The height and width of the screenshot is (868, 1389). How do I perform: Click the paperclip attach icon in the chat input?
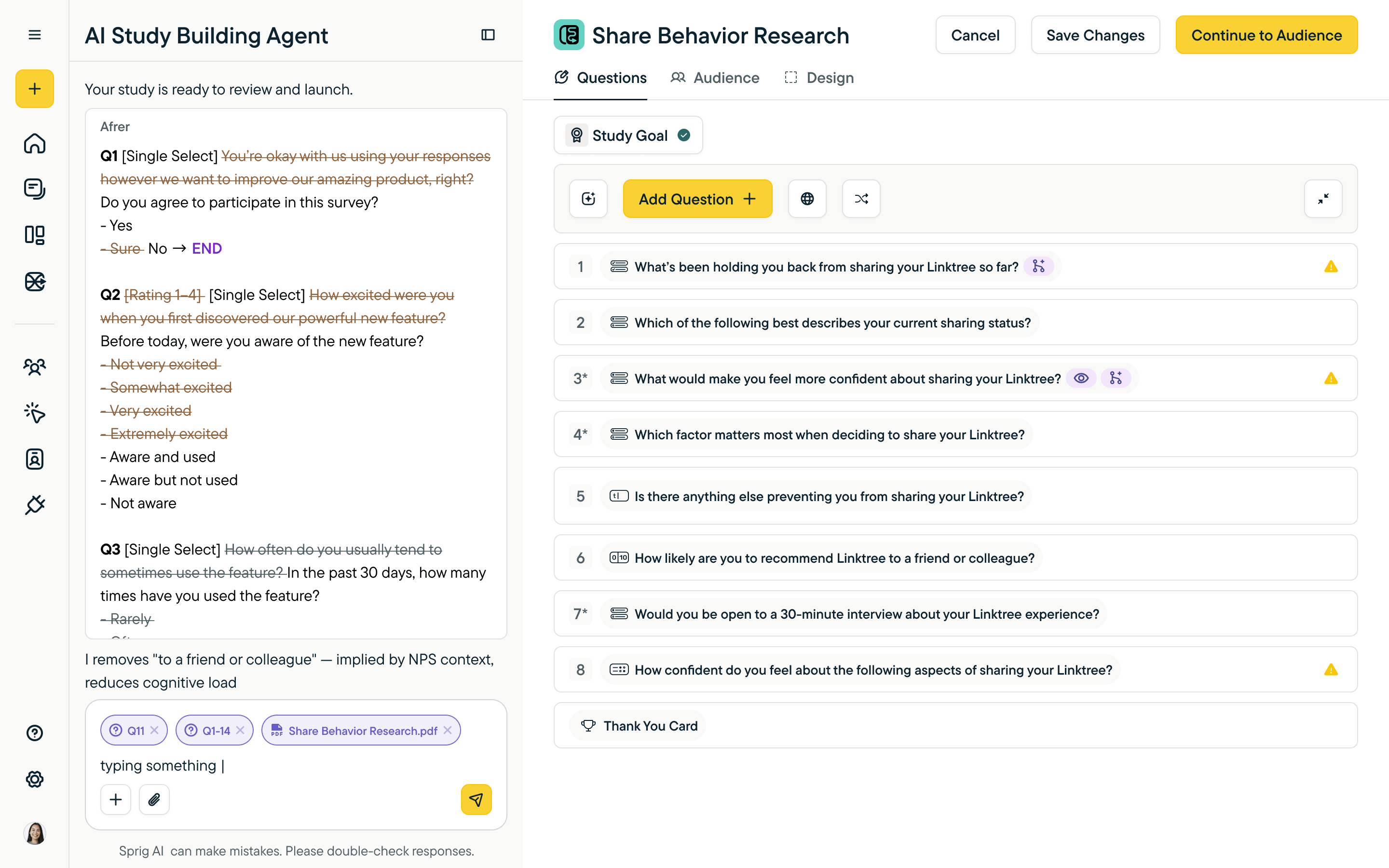tap(154, 799)
